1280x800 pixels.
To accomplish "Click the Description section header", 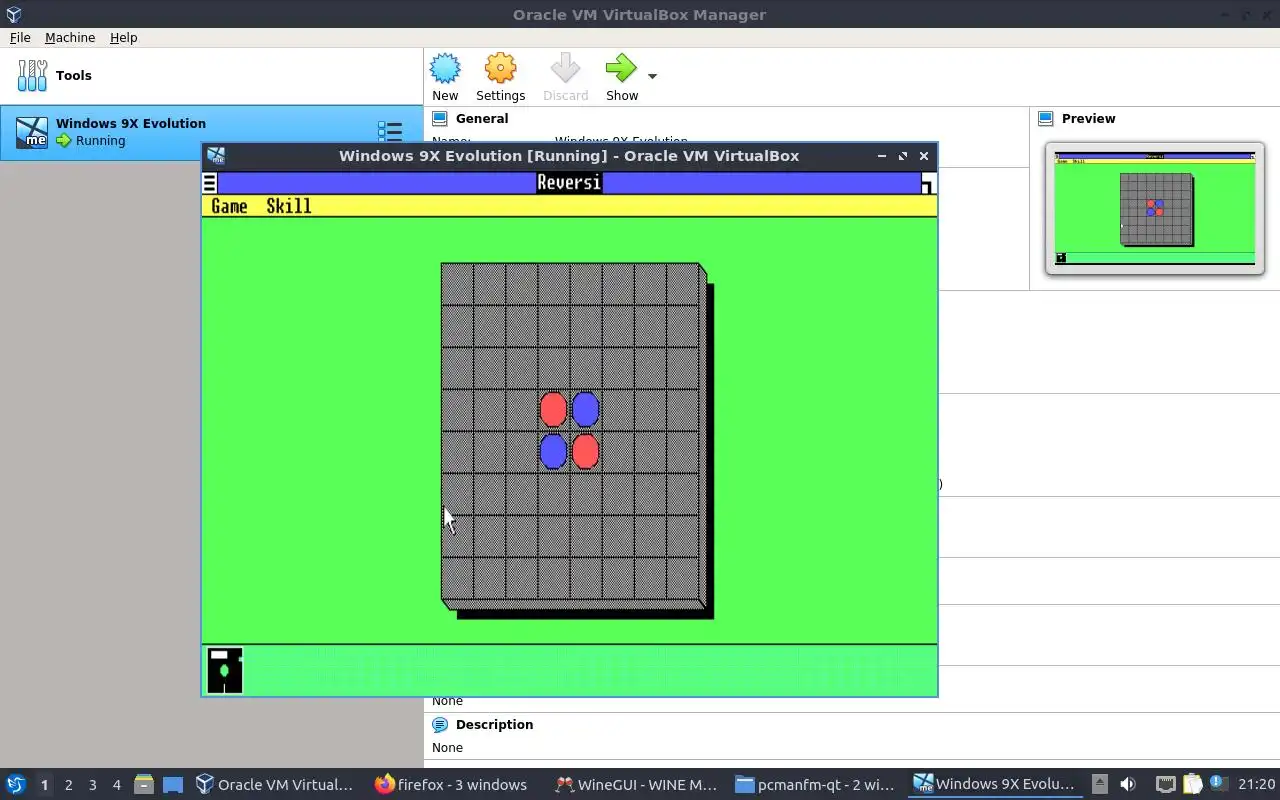I will tap(494, 724).
